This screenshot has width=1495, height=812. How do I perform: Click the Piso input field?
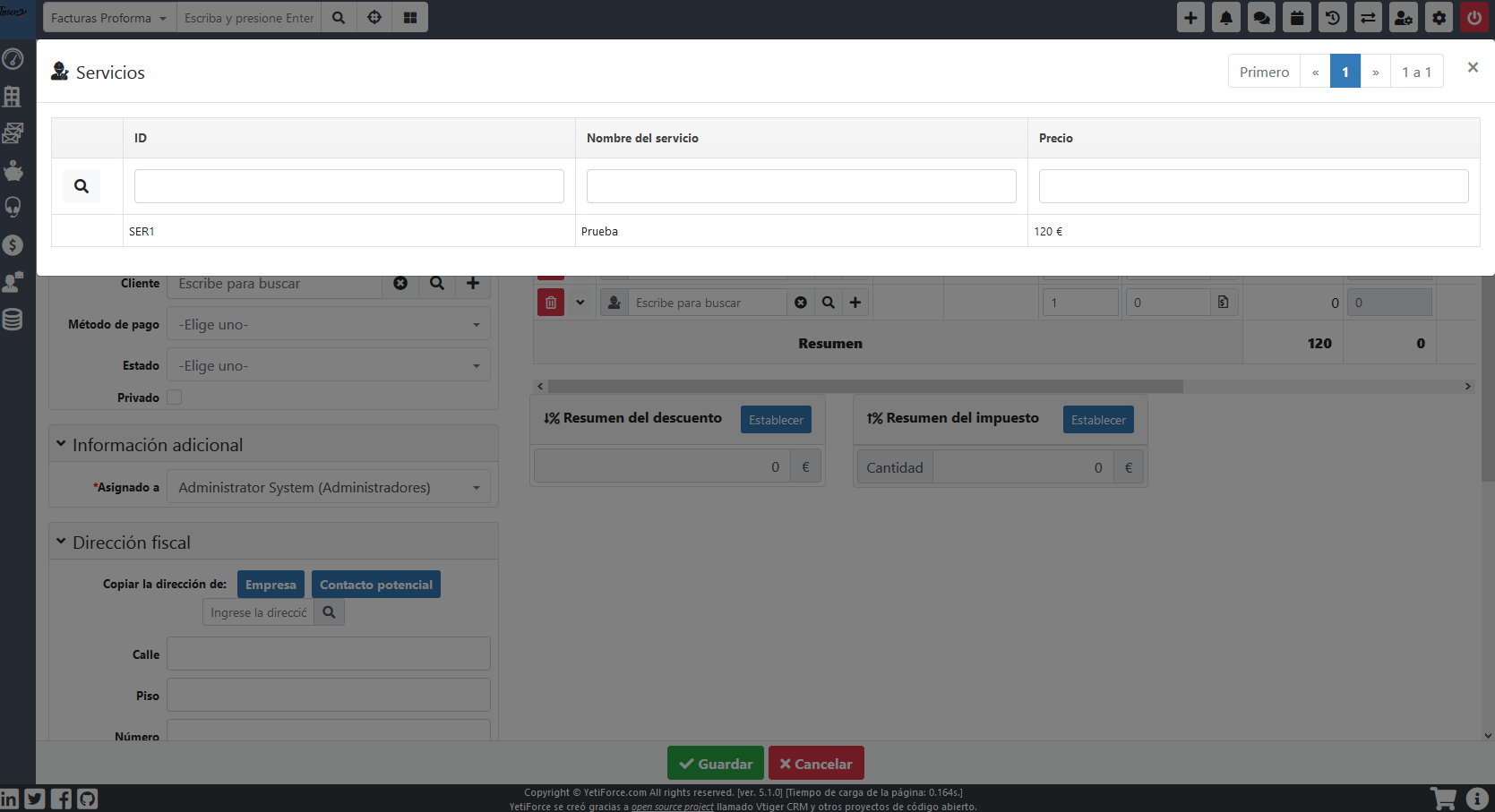[329, 695]
